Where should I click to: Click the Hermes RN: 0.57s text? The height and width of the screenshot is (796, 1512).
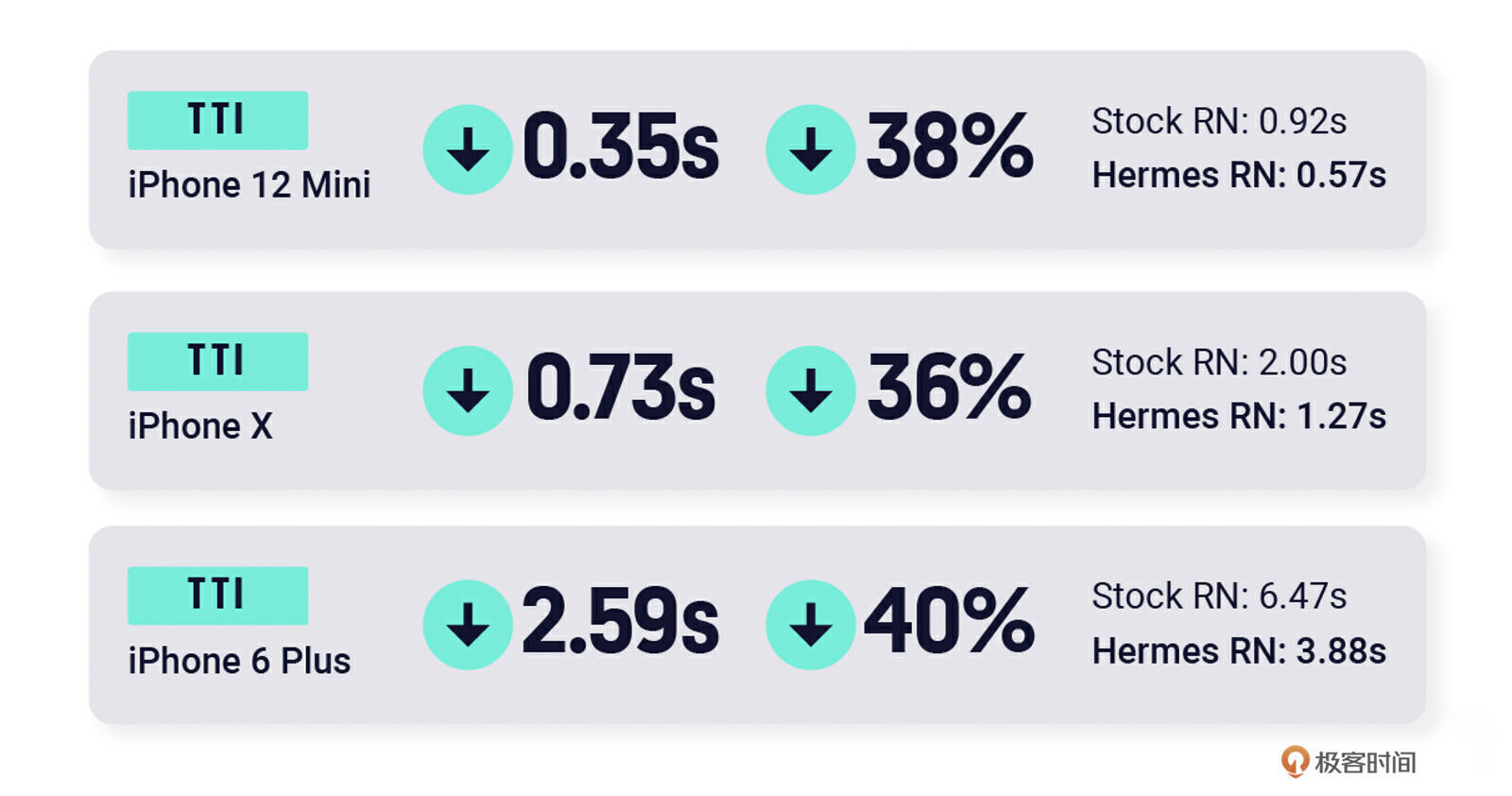1239,175
